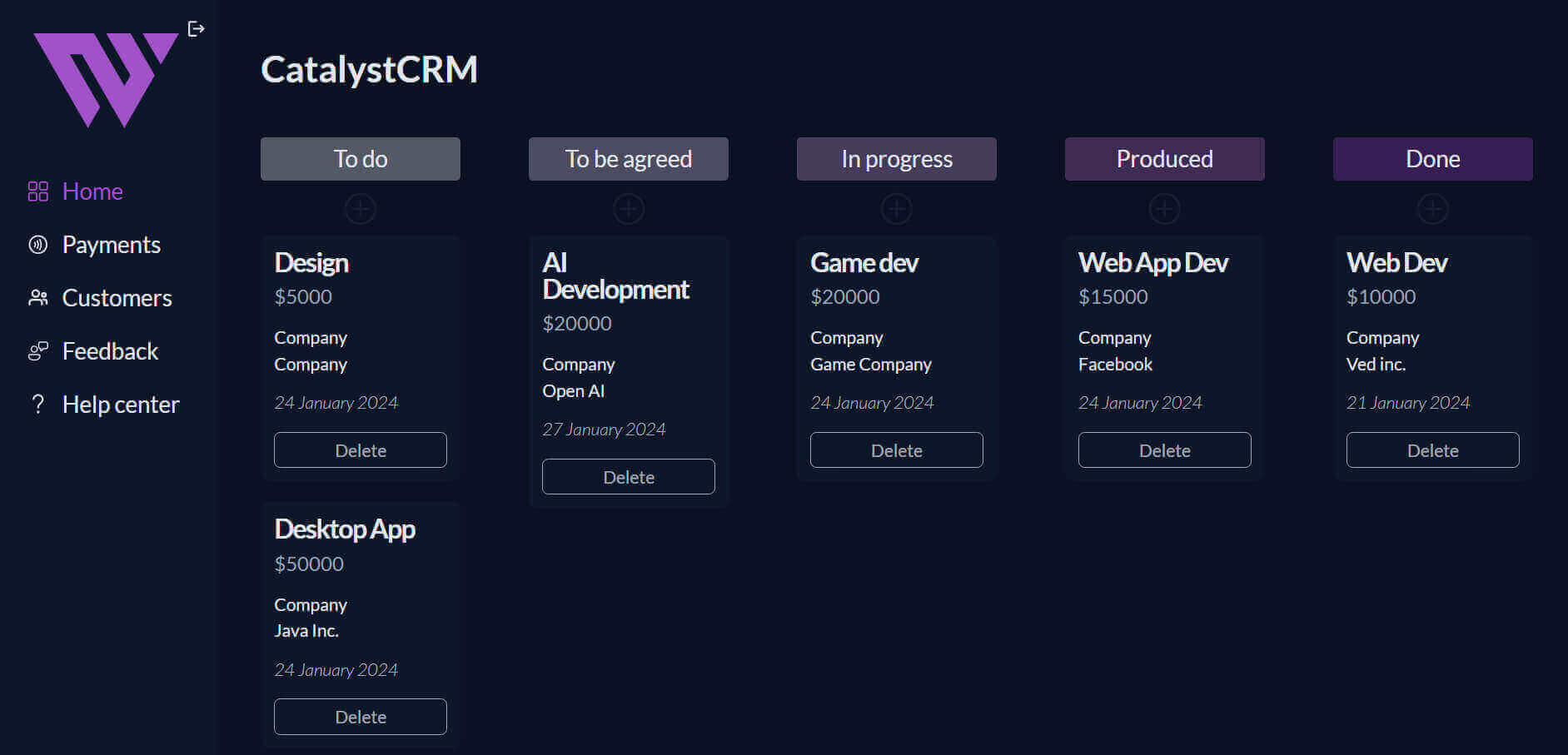The height and width of the screenshot is (755, 1568).
Task: Delete the Web App Dev card
Action: (x=1165, y=450)
